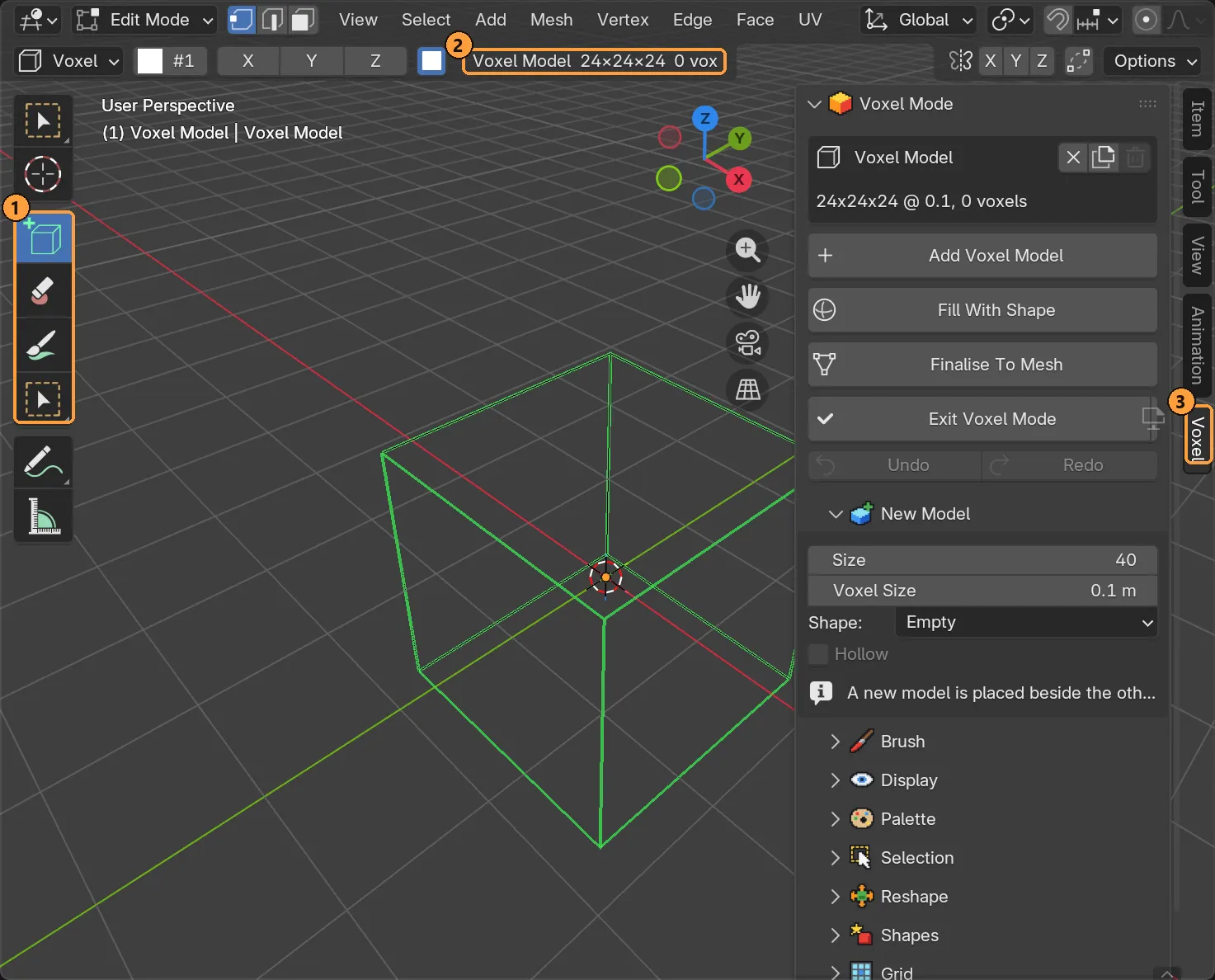Toggle Y mirror in voxel header
The image size is (1215, 980).
pyautogui.click(x=312, y=61)
